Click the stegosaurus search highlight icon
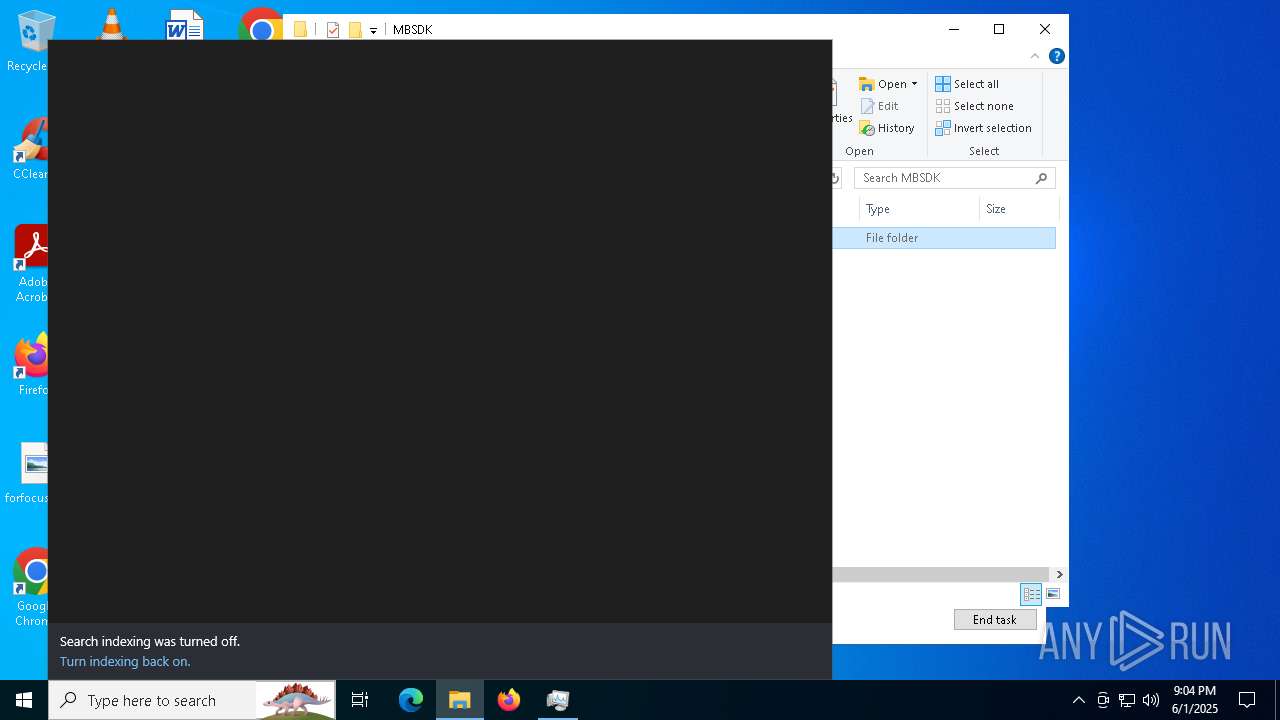This screenshot has height=720, width=1280. 297,700
